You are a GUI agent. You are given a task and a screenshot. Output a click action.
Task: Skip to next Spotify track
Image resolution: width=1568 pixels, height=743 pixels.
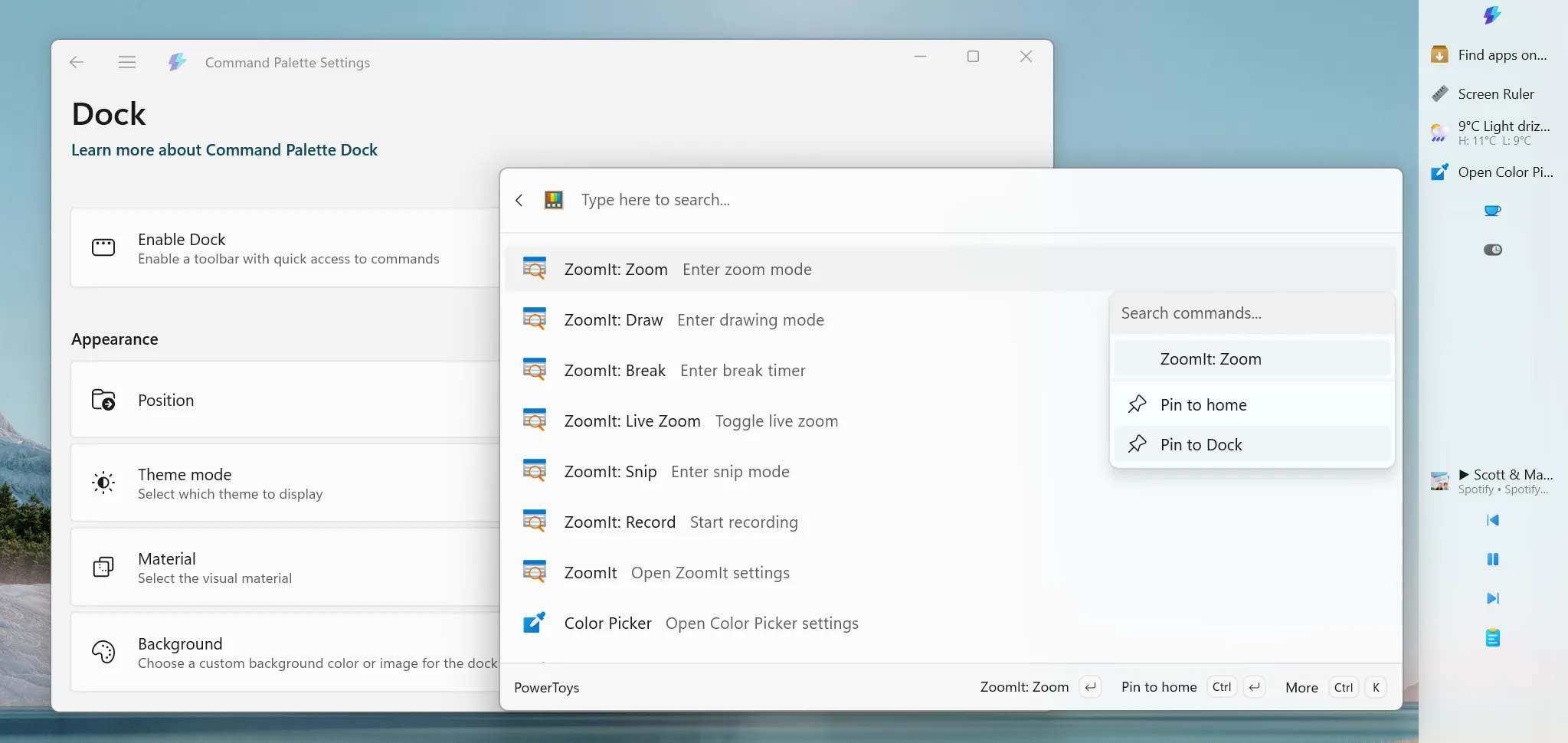[1493, 598]
